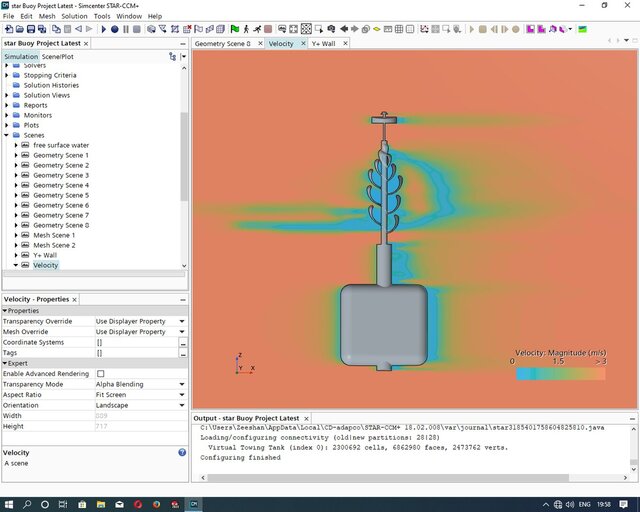Image resolution: width=640 pixels, height=512 pixels.
Task: Expand the Reports folder node
Action: [x=7, y=105]
